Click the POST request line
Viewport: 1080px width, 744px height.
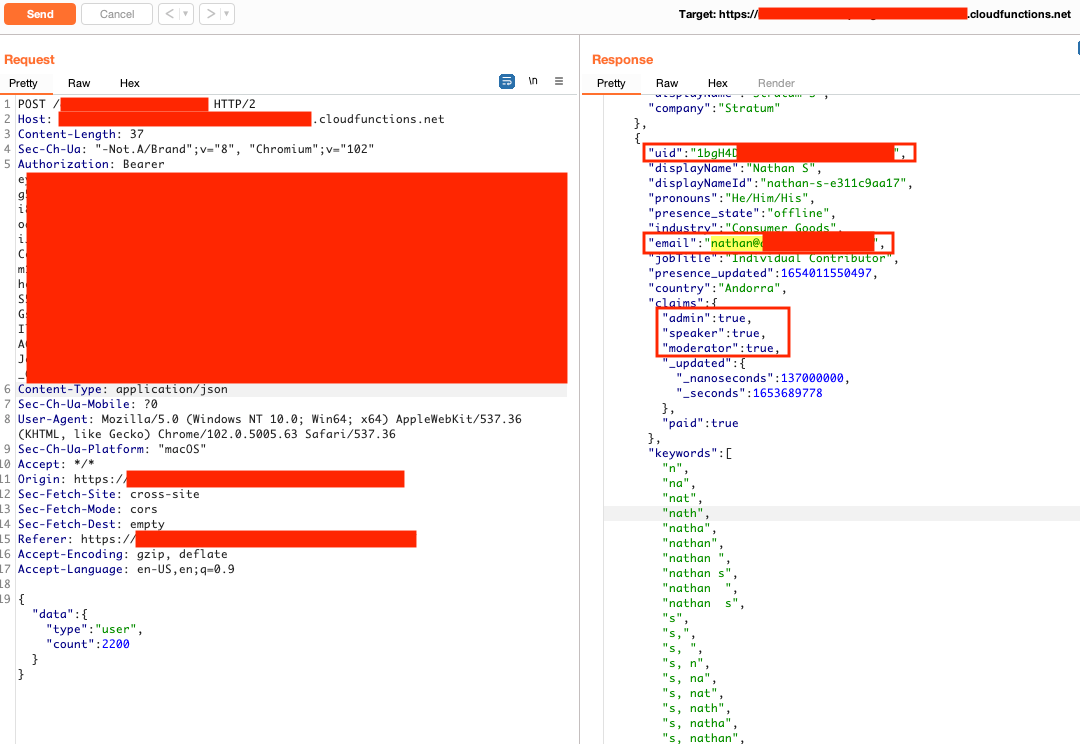pos(137,104)
